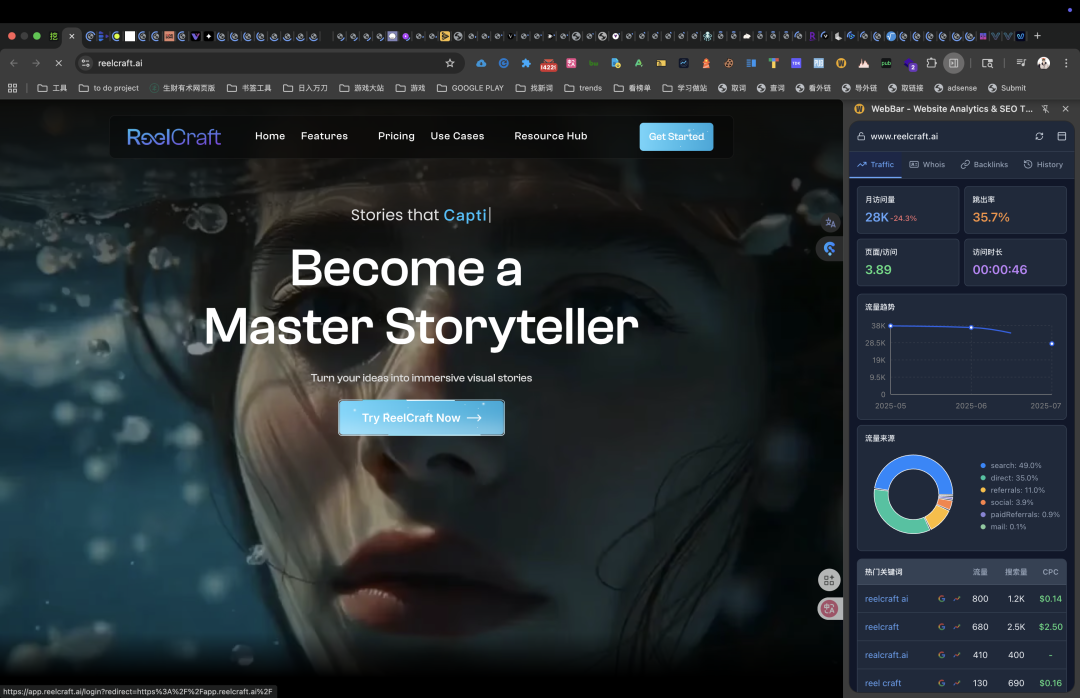
Task: Open the to do project bookmarks folder
Action: tap(109, 88)
